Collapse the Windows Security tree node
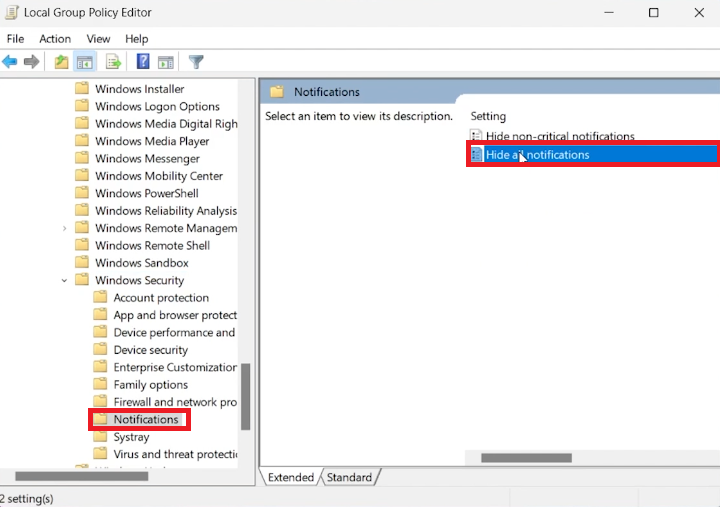The width and height of the screenshot is (720, 507). coord(64,280)
